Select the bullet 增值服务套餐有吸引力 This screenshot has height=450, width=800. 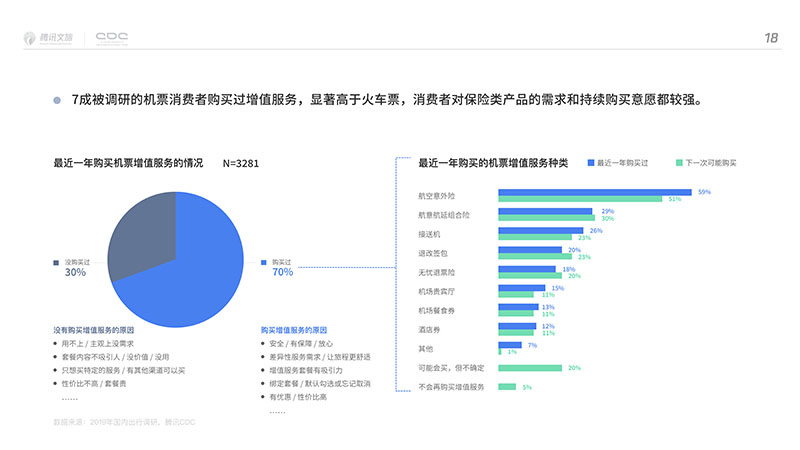pos(306,370)
